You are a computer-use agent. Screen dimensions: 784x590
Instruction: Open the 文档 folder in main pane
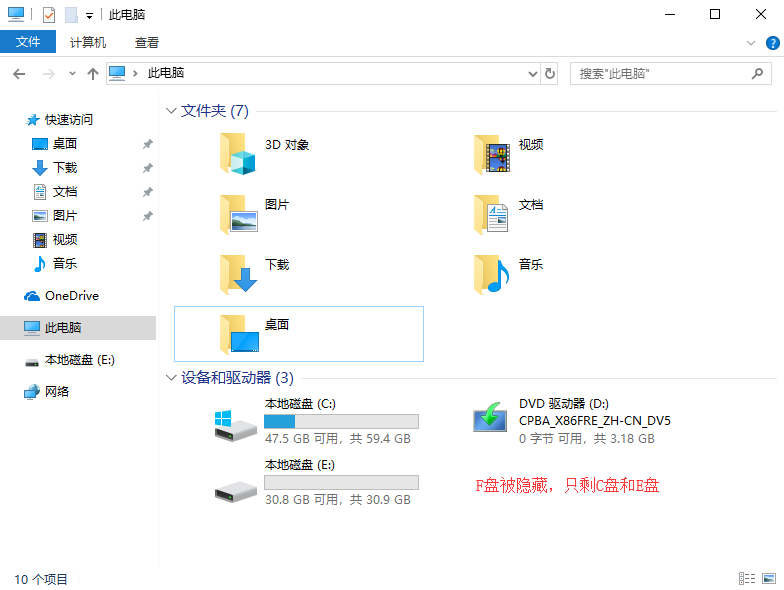tap(492, 214)
